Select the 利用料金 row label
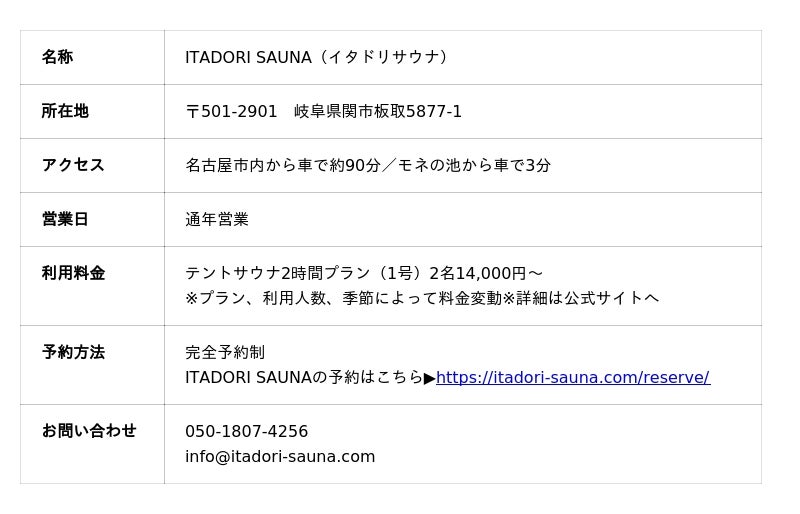 (73, 273)
